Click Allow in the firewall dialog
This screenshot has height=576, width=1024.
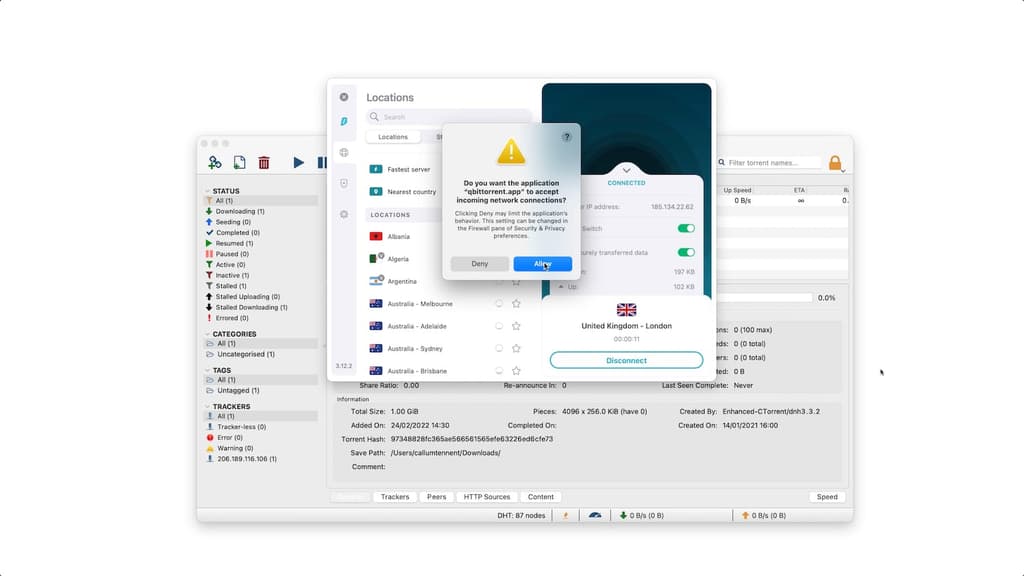click(x=542, y=264)
